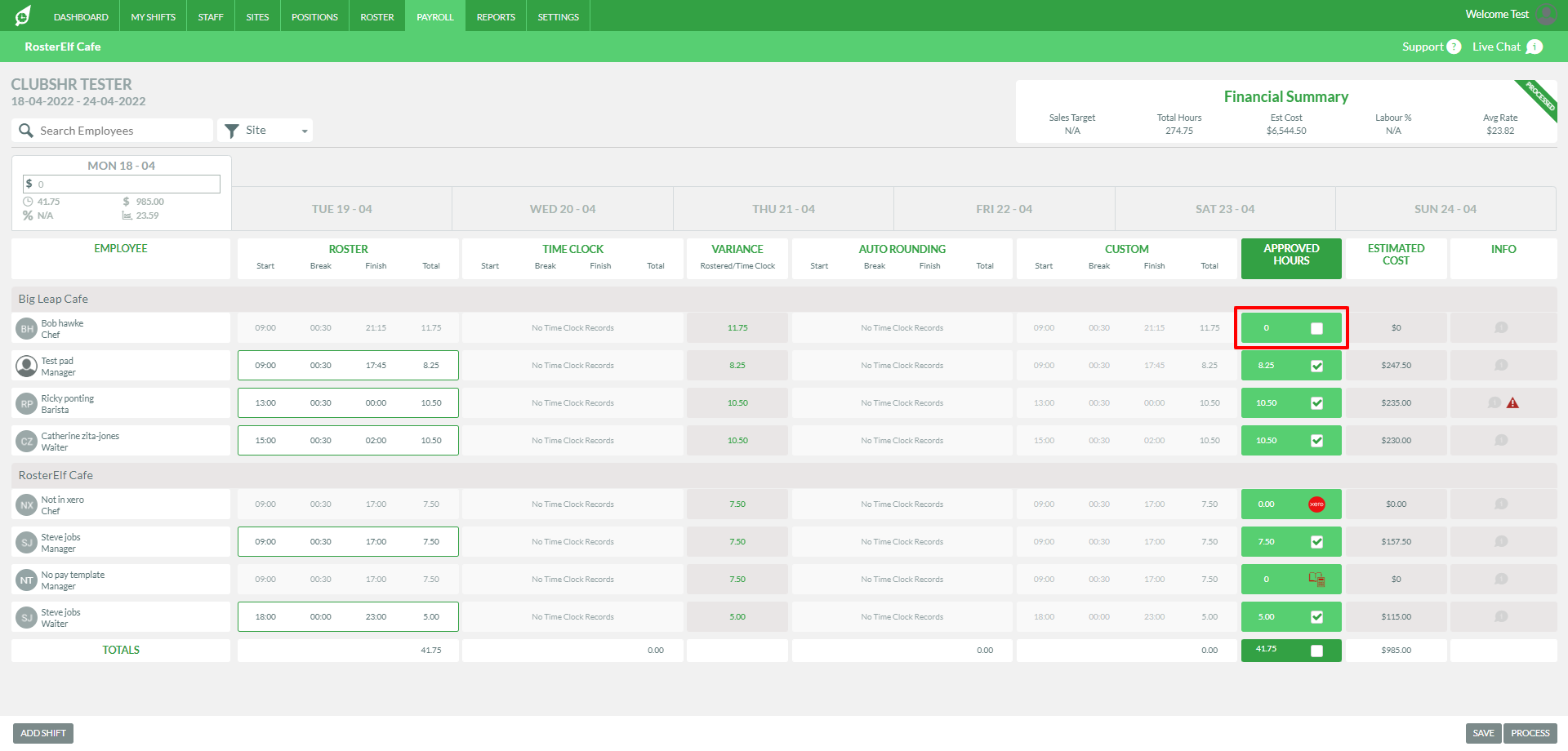
Task: Untick approved hours checkbox for Steve jobs Manager
Action: 1316,542
